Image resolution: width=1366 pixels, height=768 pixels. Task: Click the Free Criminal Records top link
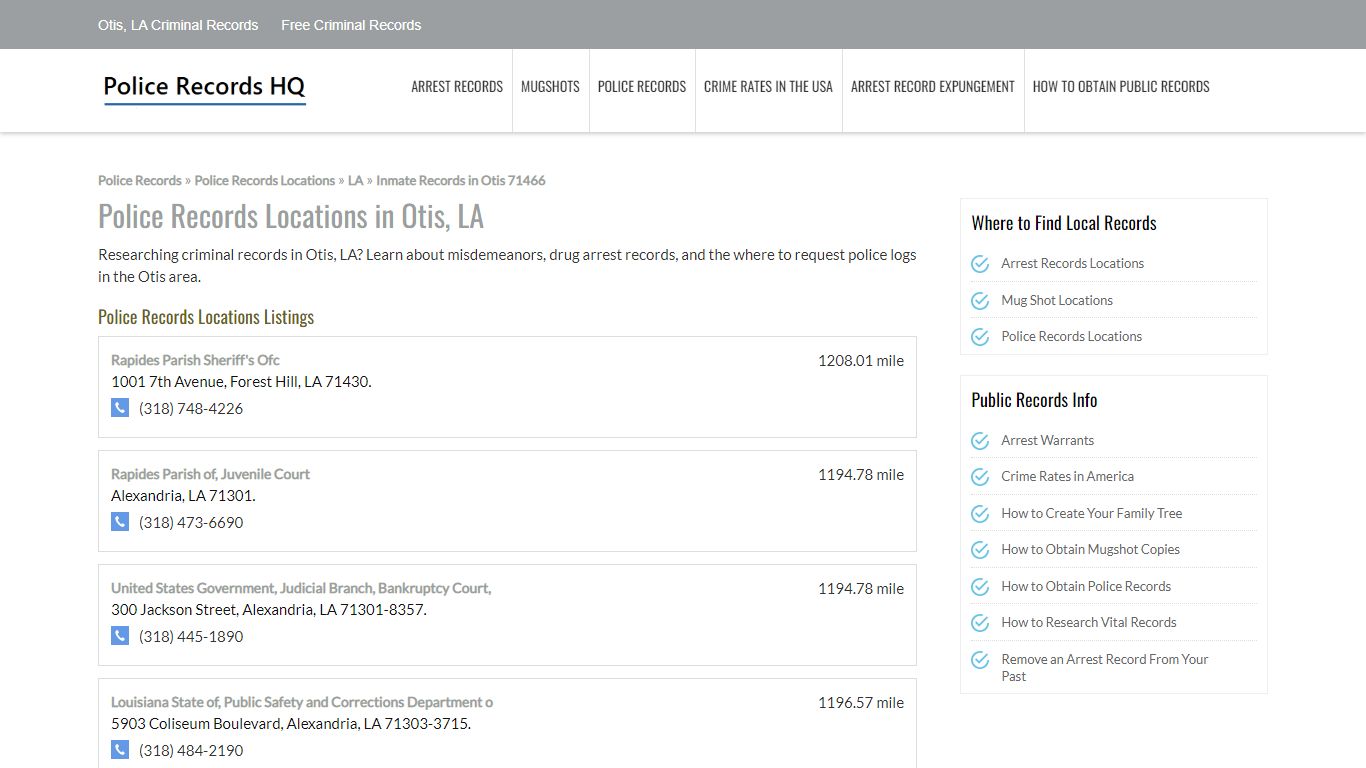(351, 25)
